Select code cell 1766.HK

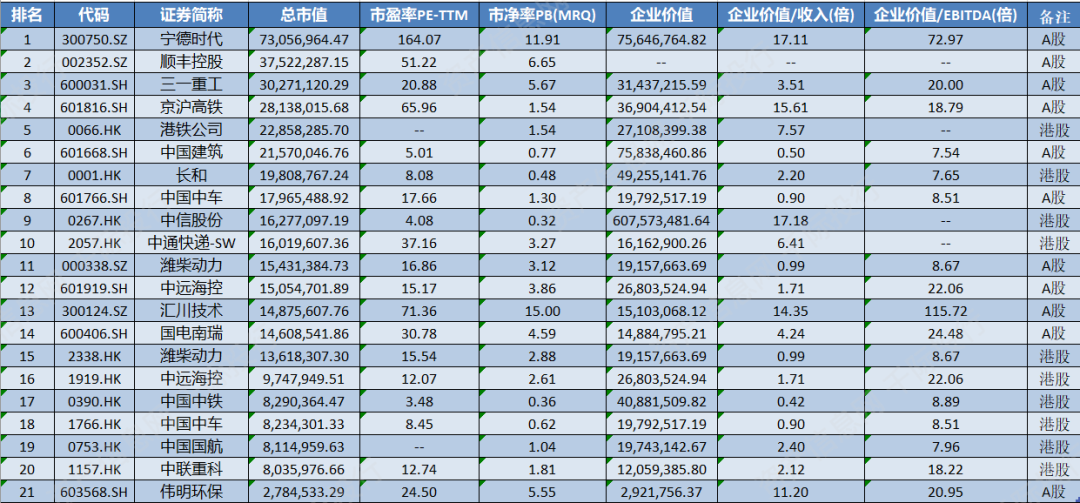coord(94,424)
